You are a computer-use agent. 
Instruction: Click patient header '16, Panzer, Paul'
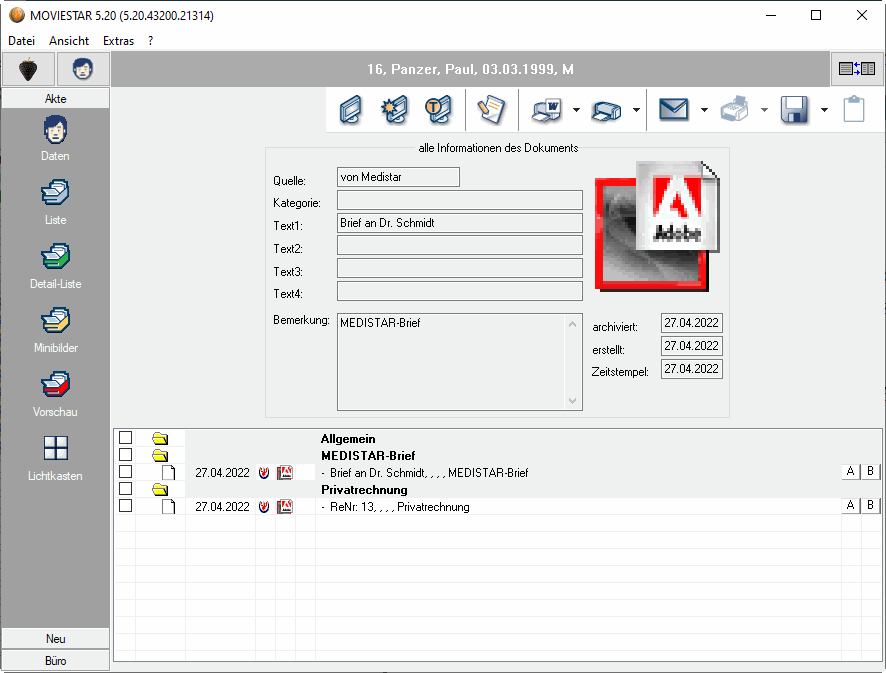point(470,70)
